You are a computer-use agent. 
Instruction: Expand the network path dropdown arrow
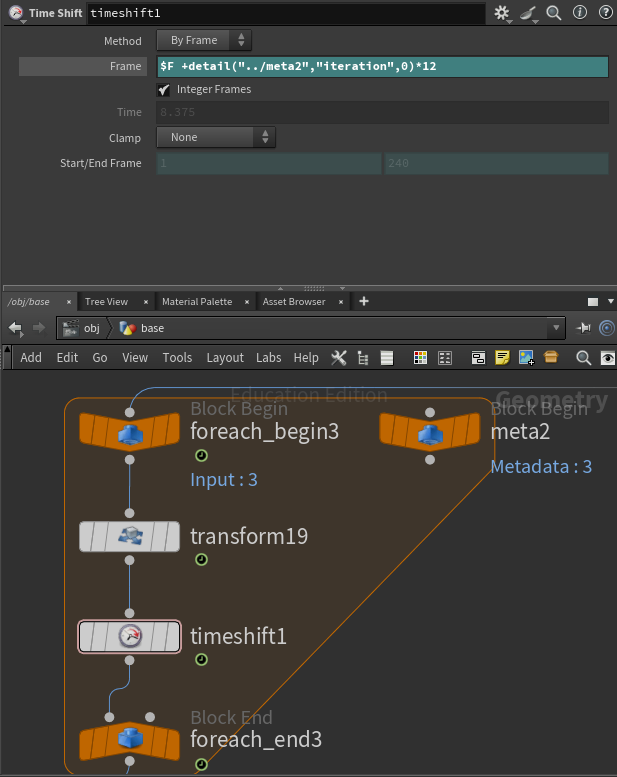coord(556,328)
